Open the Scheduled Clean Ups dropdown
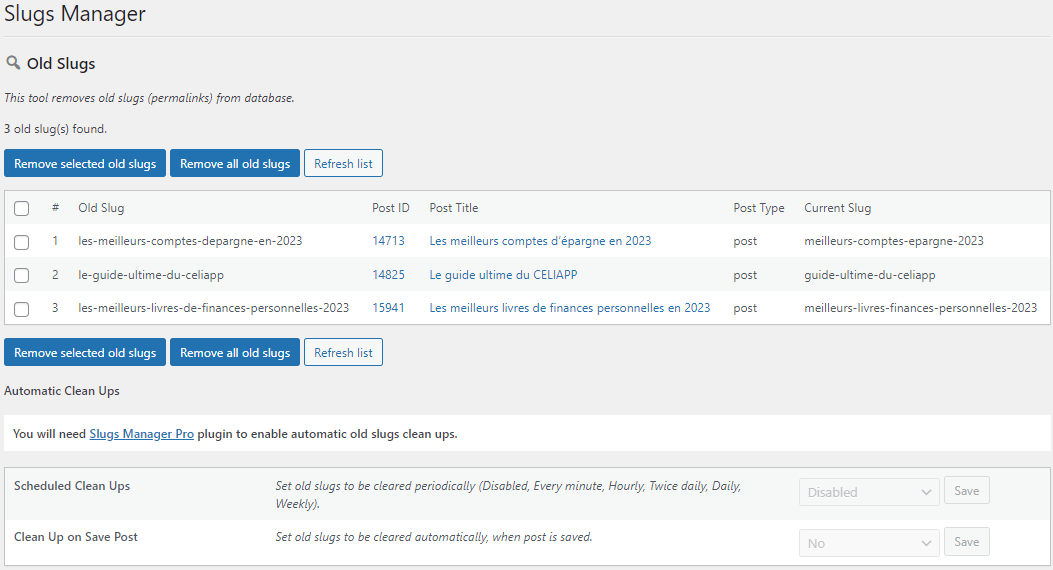 [869, 492]
